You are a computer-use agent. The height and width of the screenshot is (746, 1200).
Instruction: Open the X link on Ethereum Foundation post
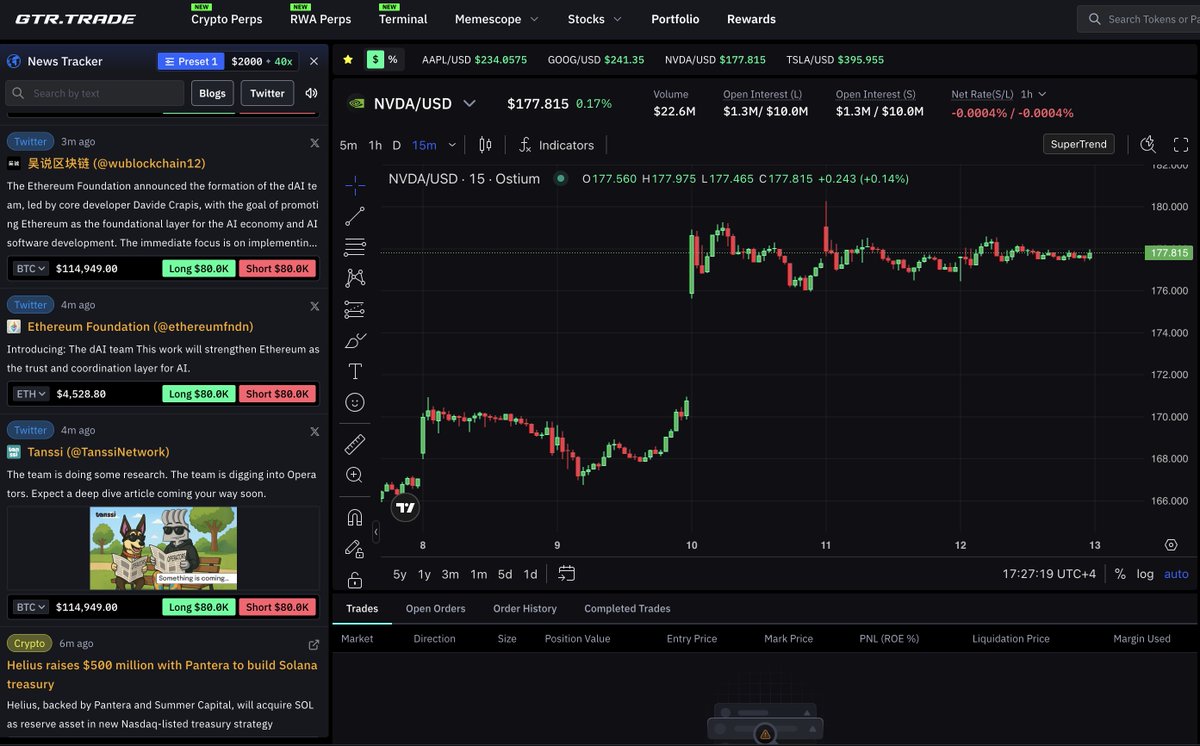tap(315, 305)
